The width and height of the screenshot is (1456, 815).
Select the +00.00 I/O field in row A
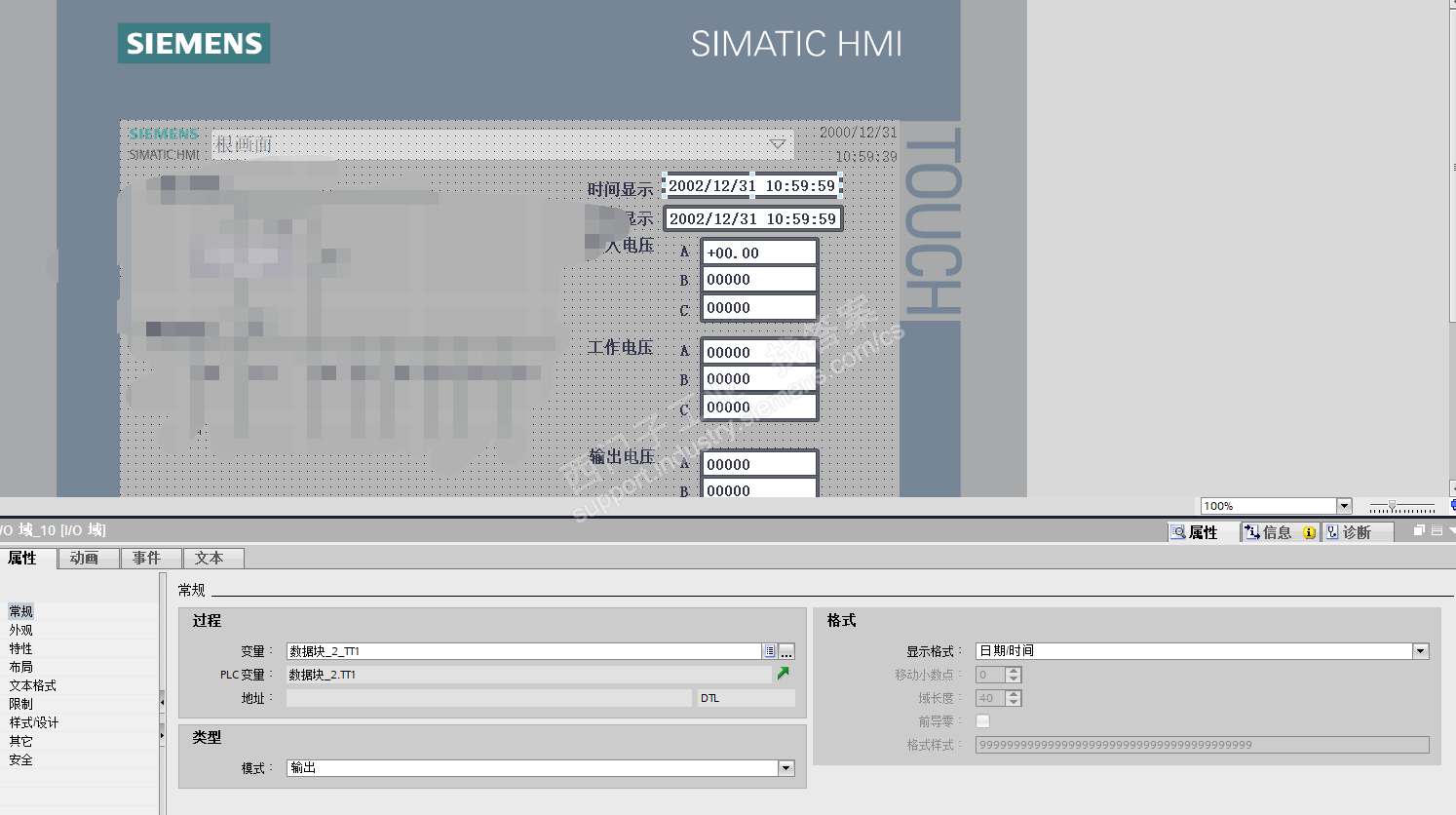[759, 252]
